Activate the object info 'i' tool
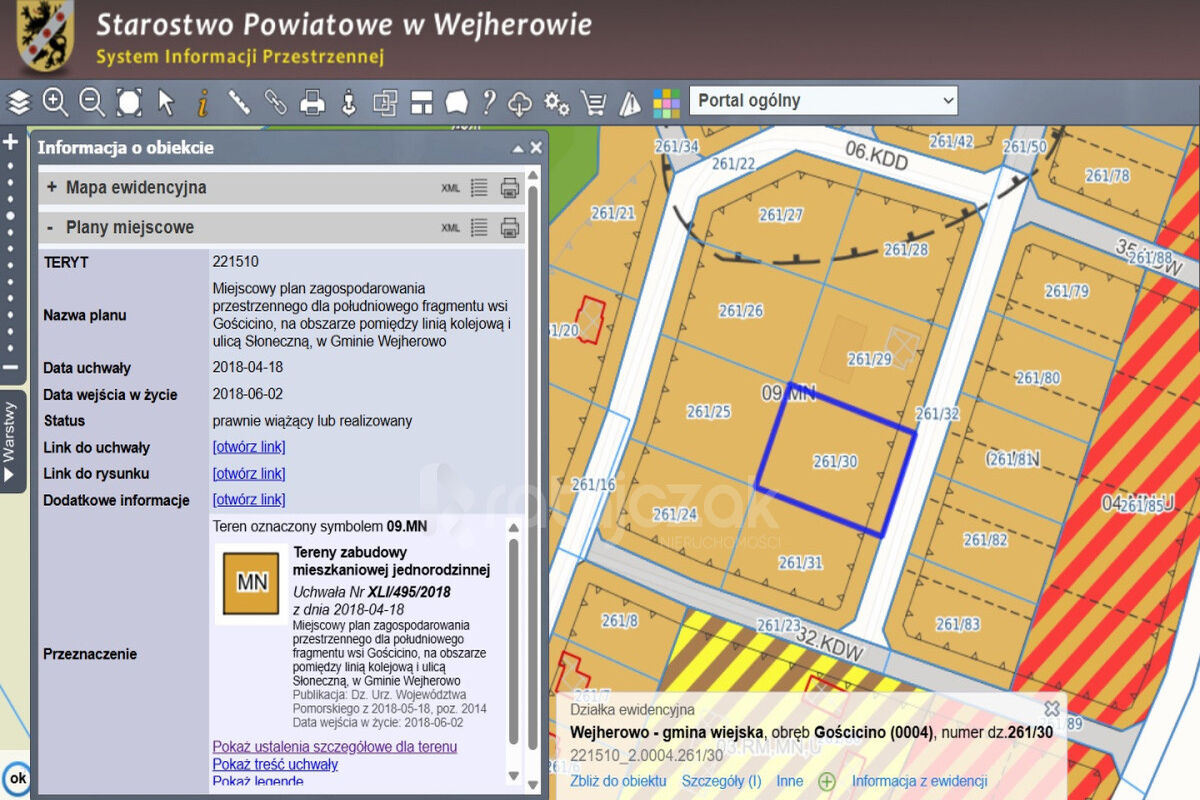The height and width of the screenshot is (800, 1200). pos(202,102)
